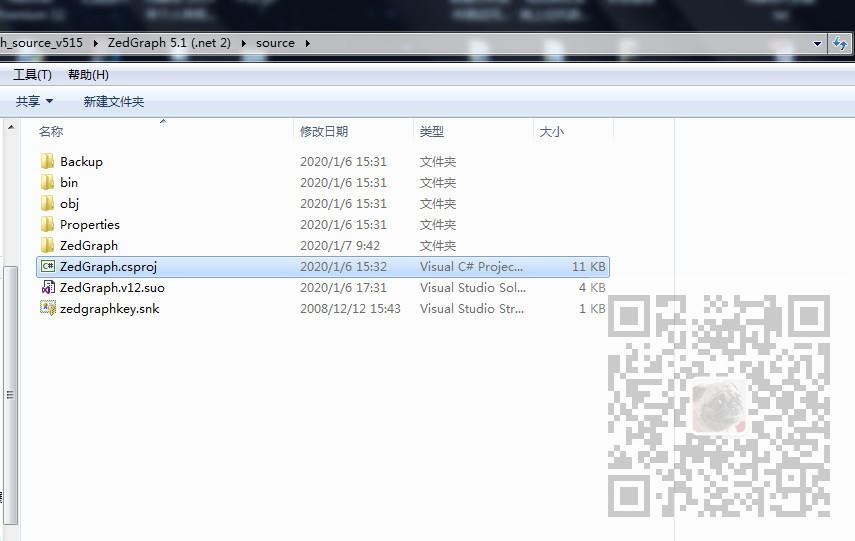The width and height of the screenshot is (855, 541).
Task: Navigate to the source breadcrumb segment
Action: coord(275,43)
